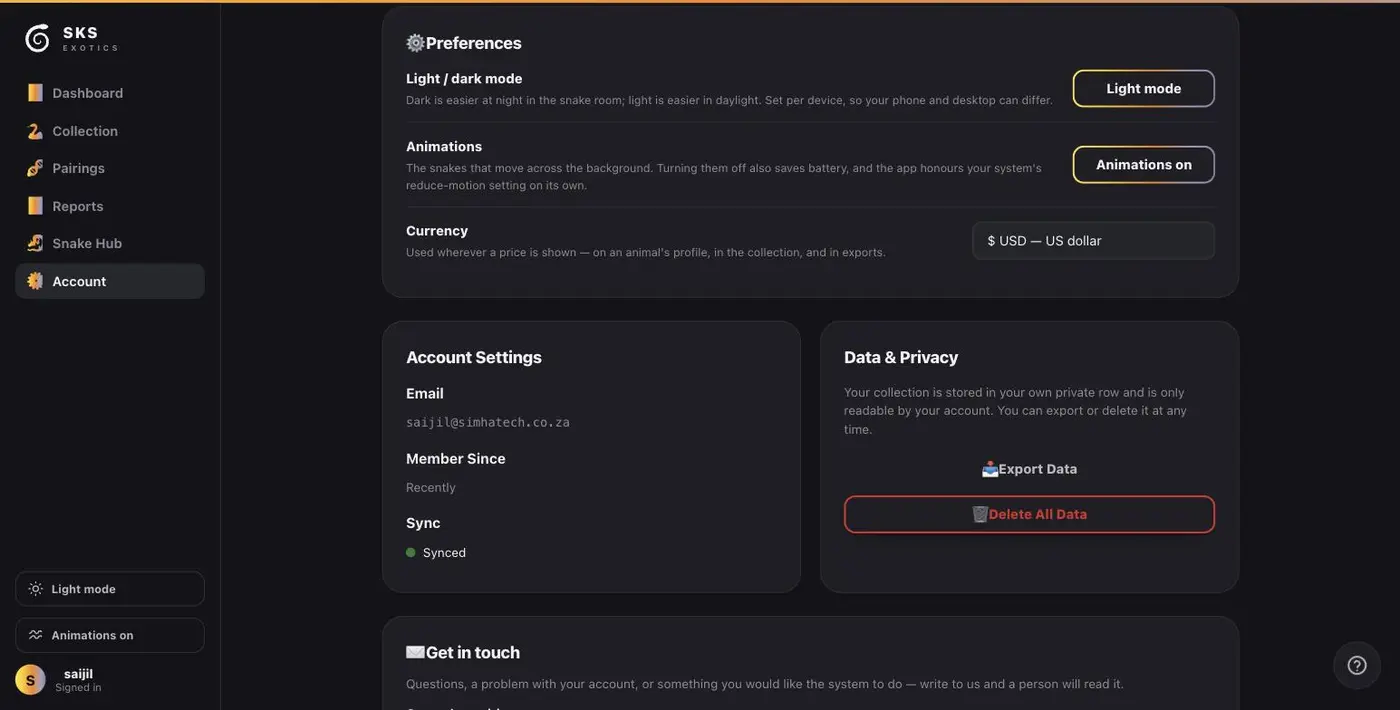Click the Member Since Recently value
Image resolution: width=1400 pixels, height=710 pixels.
[x=431, y=487]
